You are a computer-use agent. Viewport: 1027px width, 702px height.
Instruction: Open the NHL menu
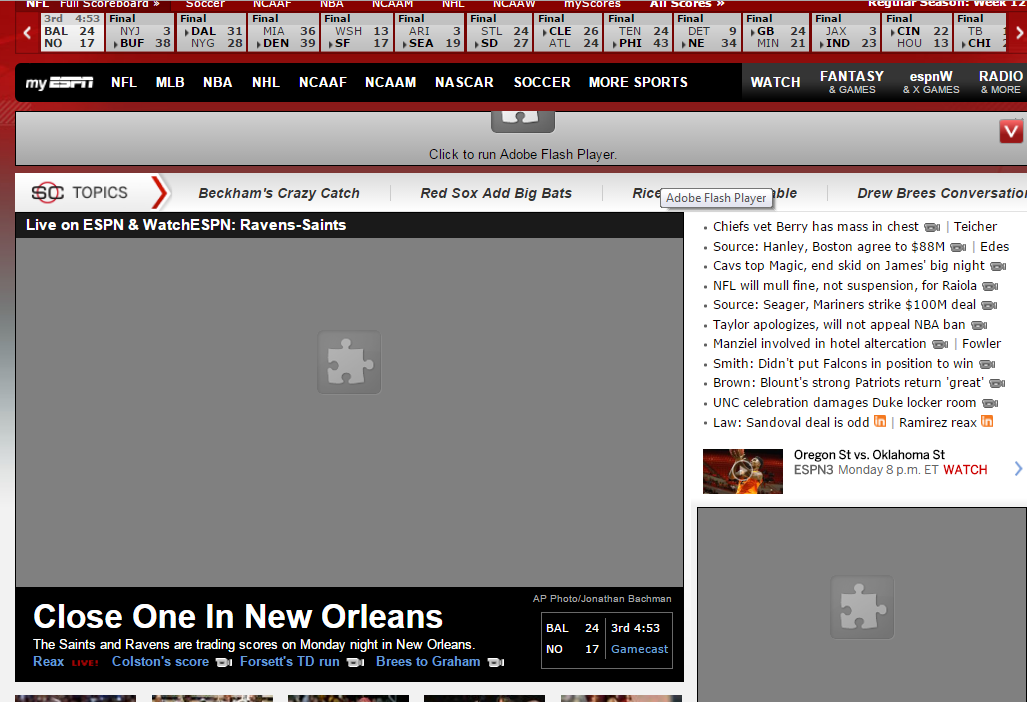tap(266, 83)
